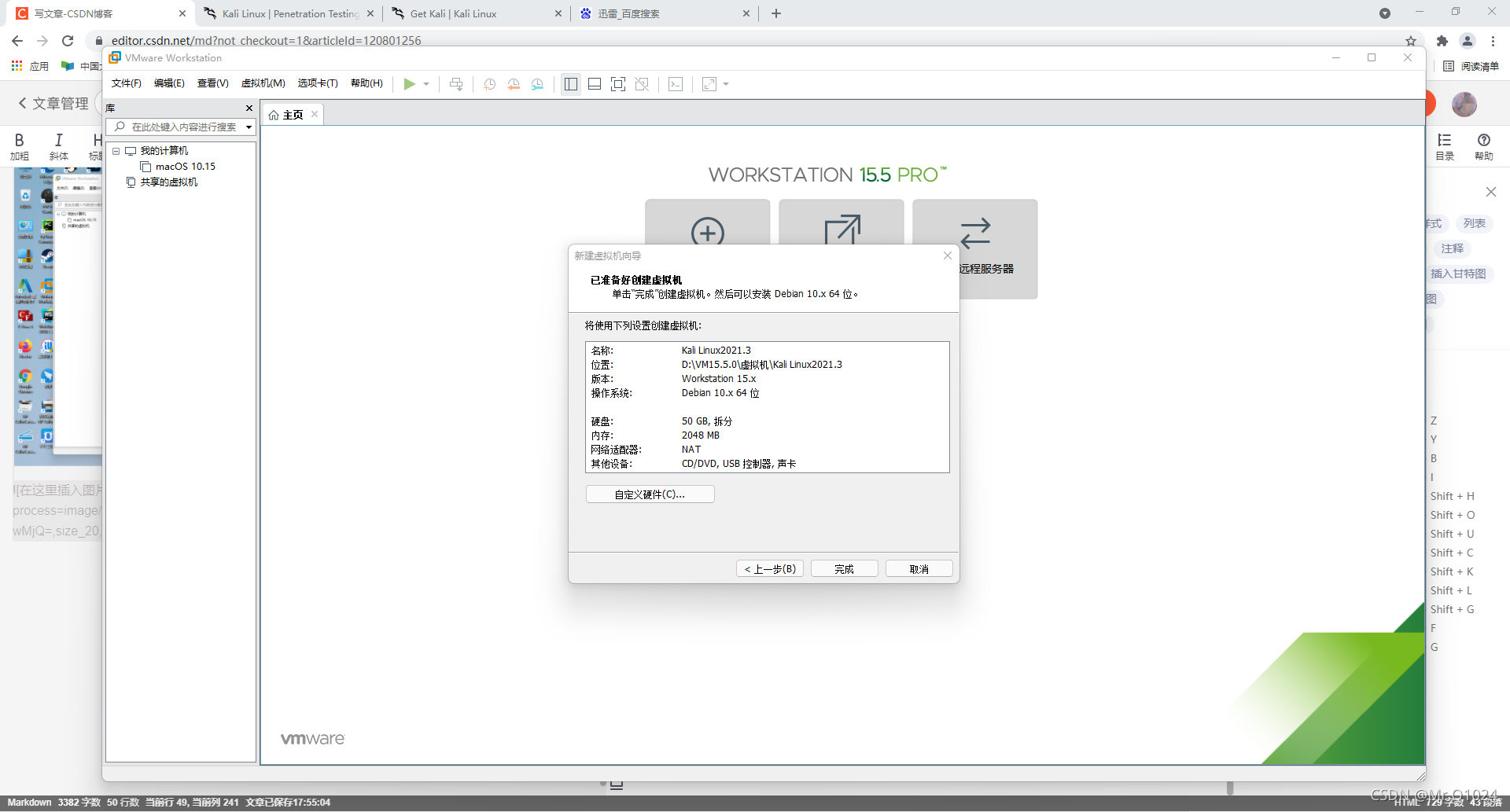The image size is (1510, 812).
Task: Open the 帮助 help icon in CSDN editor
Action: [1484, 146]
